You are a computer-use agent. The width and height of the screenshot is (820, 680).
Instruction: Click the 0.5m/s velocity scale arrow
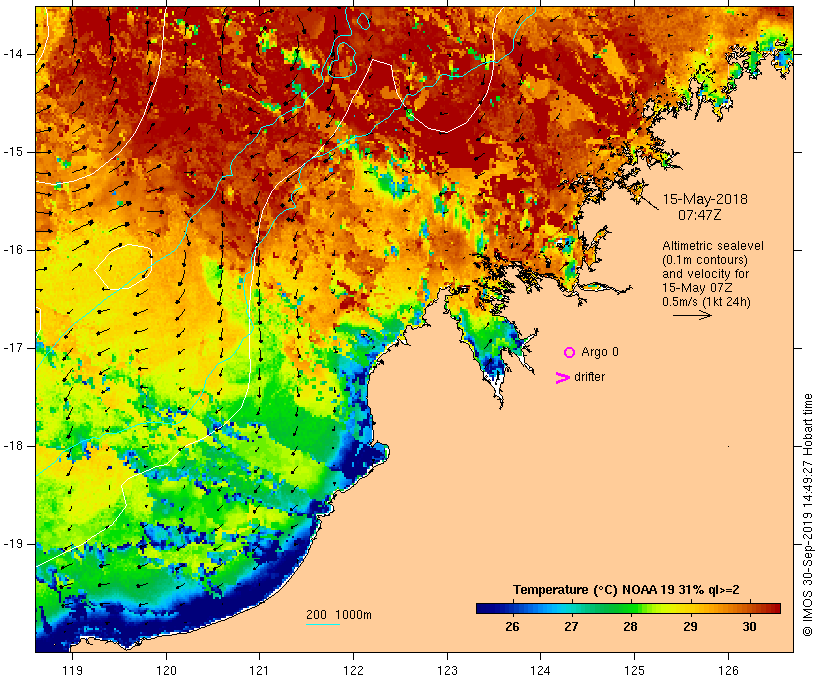click(692, 315)
